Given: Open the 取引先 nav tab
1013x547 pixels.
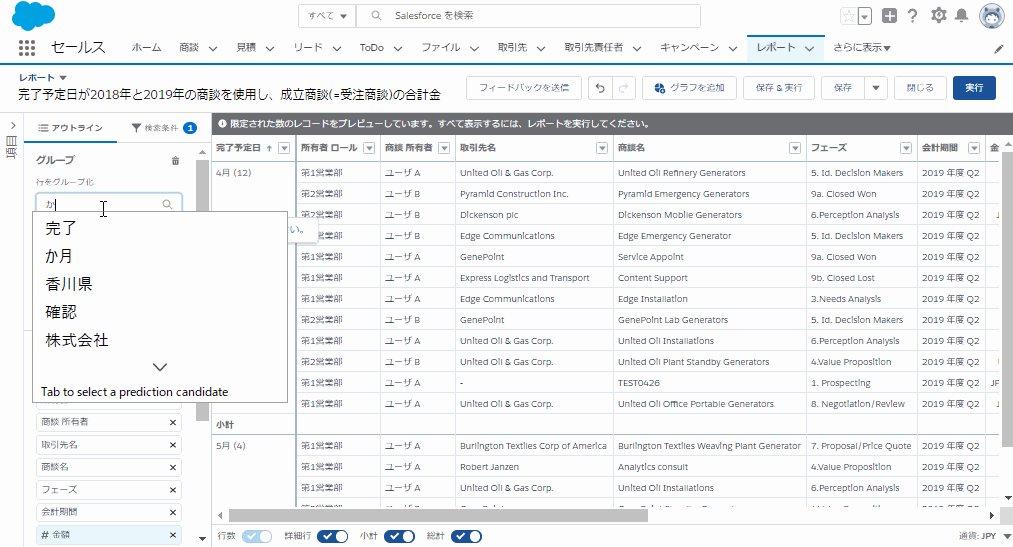Looking at the screenshot, I should [x=512, y=48].
